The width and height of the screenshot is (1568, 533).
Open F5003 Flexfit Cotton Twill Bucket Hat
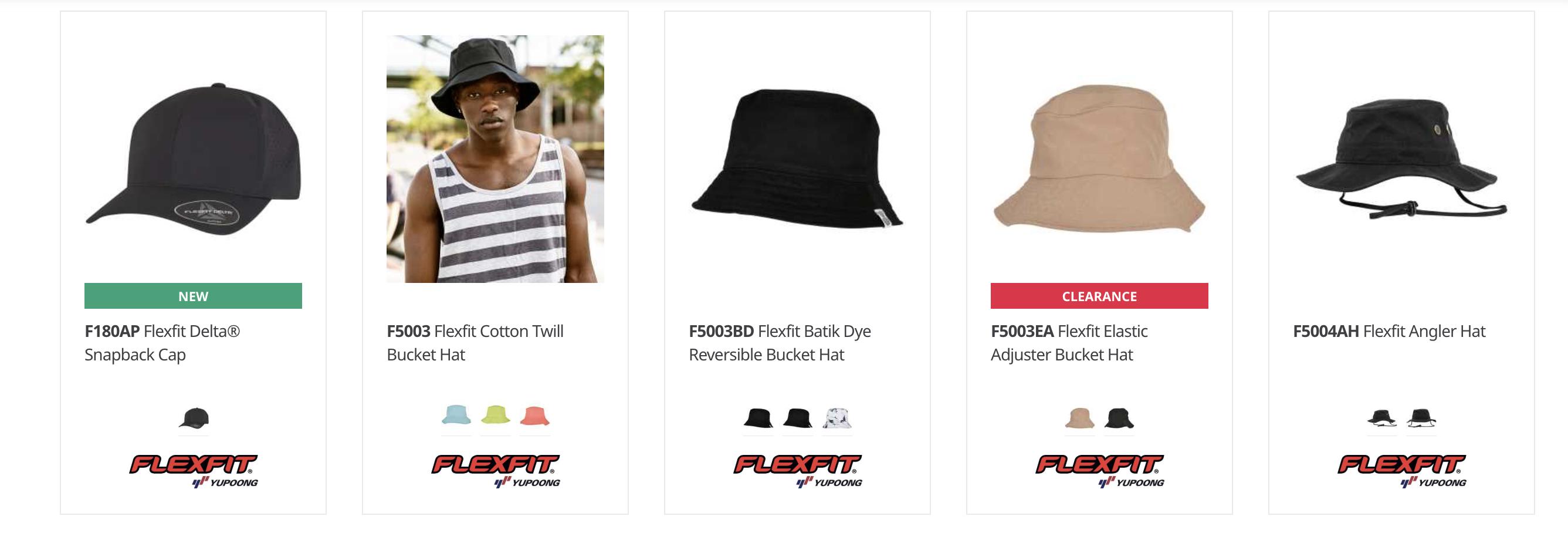tap(475, 343)
